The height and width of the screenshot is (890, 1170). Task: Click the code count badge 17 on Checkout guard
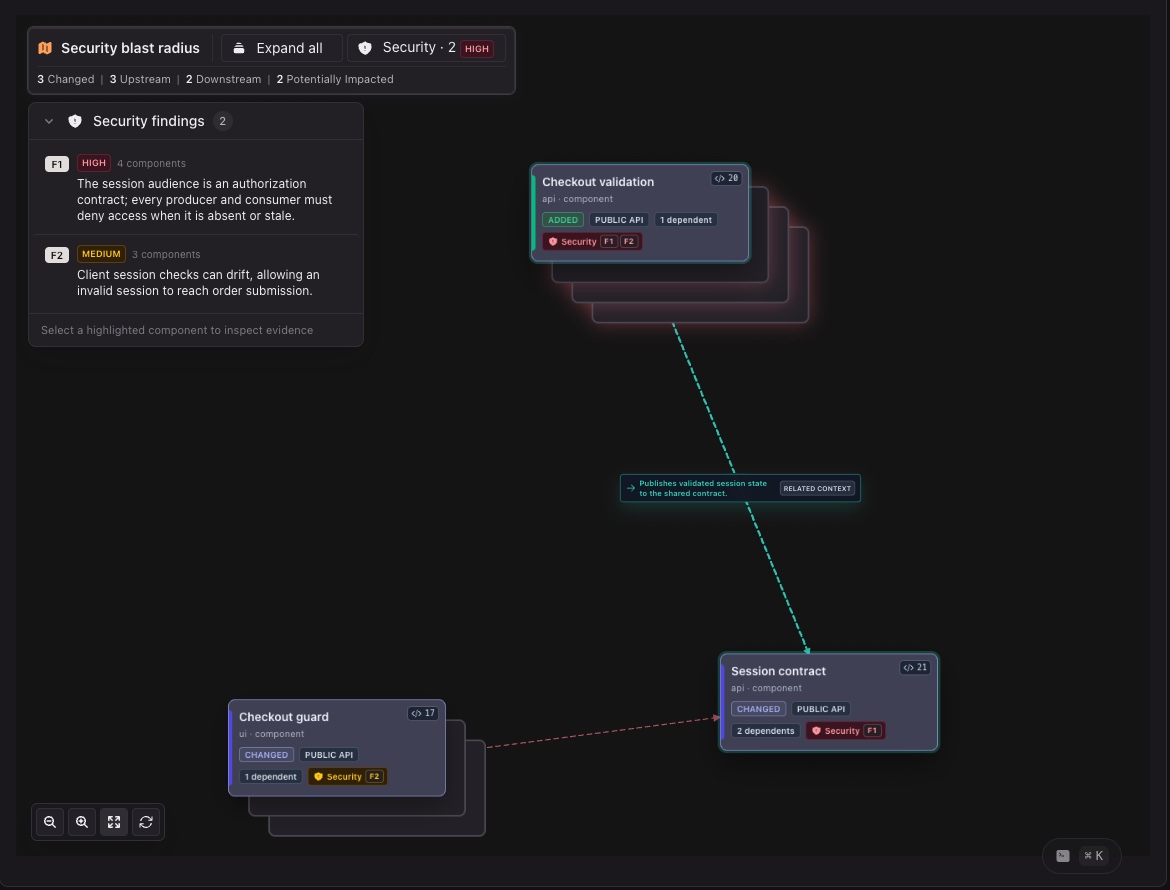coord(422,713)
